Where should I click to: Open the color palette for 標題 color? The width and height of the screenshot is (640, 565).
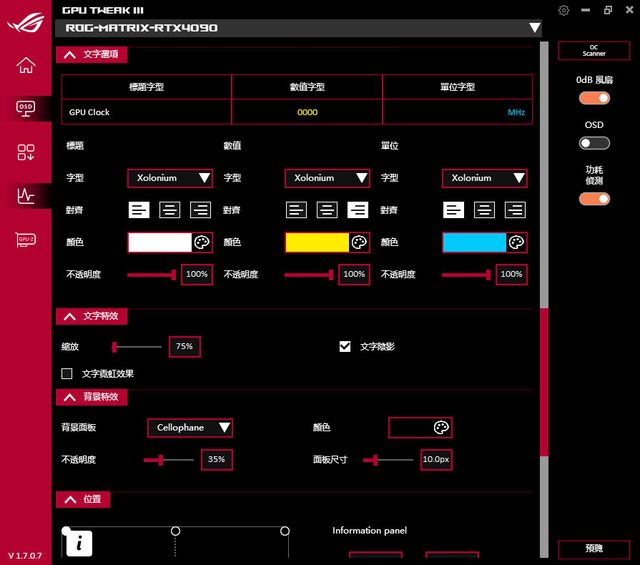pyautogui.click(x=201, y=242)
